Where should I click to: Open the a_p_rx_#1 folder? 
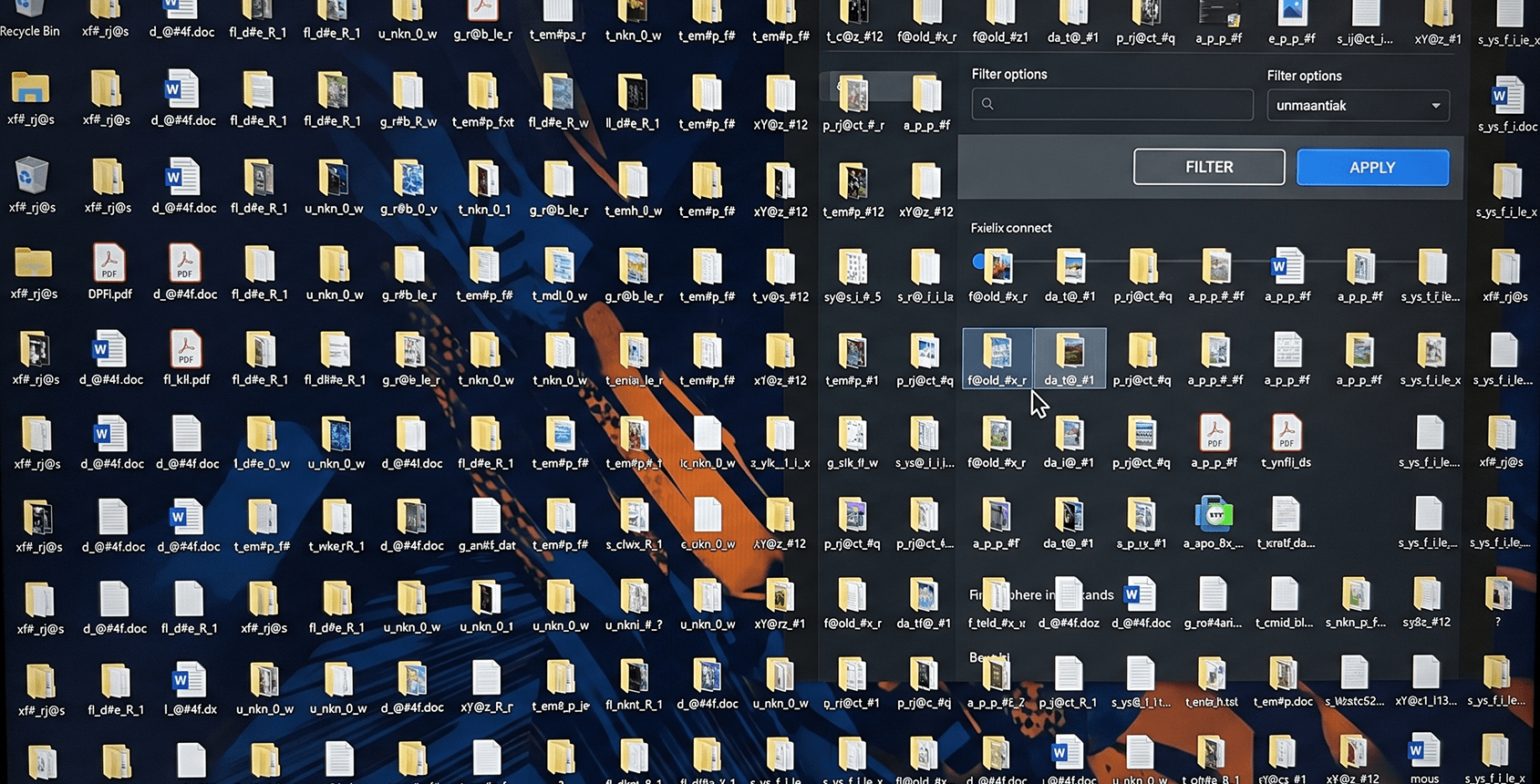(1141, 515)
